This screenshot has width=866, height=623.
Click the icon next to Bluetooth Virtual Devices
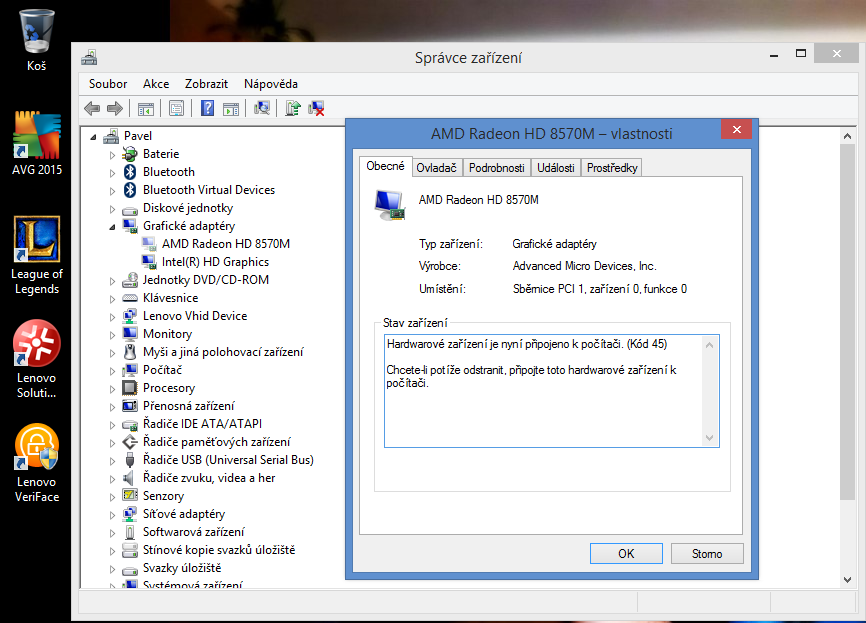130,190
